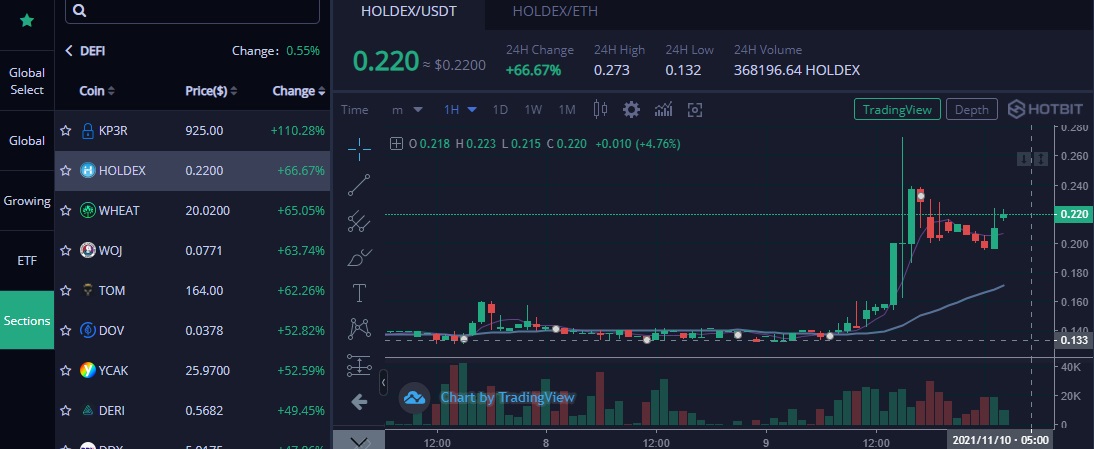The width and height of the screenshot is (1094, 449).
Task: Open the Chart by TradingView link
Action: click(507, 397)
